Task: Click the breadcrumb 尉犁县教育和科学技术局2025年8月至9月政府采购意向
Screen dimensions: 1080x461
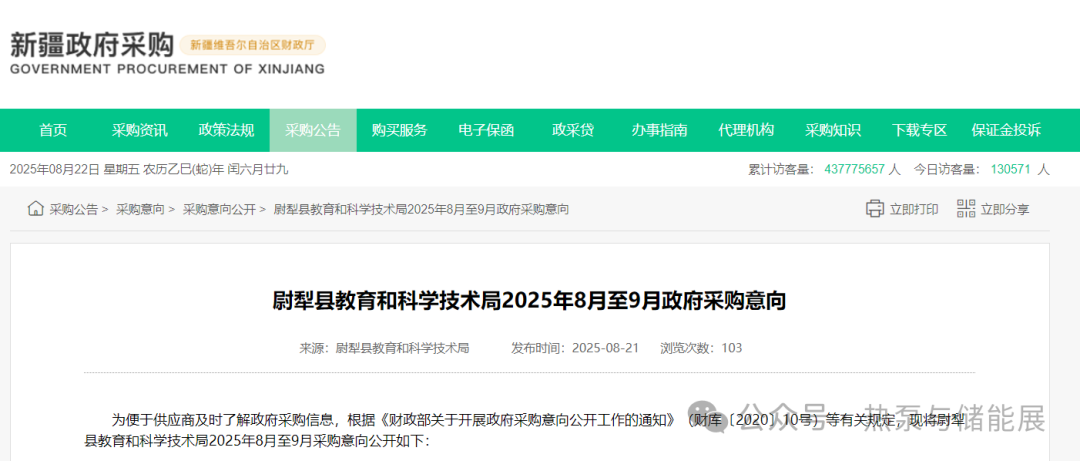Action: point(422,209)
